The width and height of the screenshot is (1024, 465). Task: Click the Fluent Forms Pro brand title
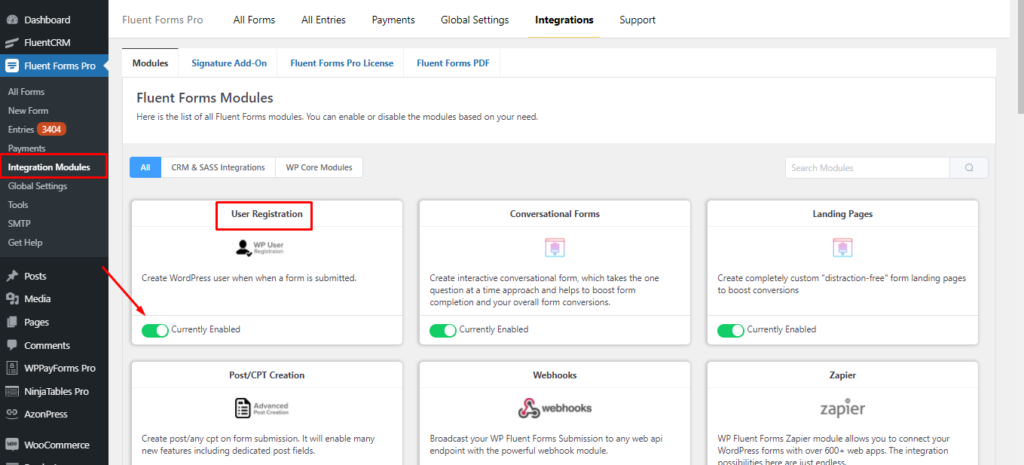click(x=163, y=20)
